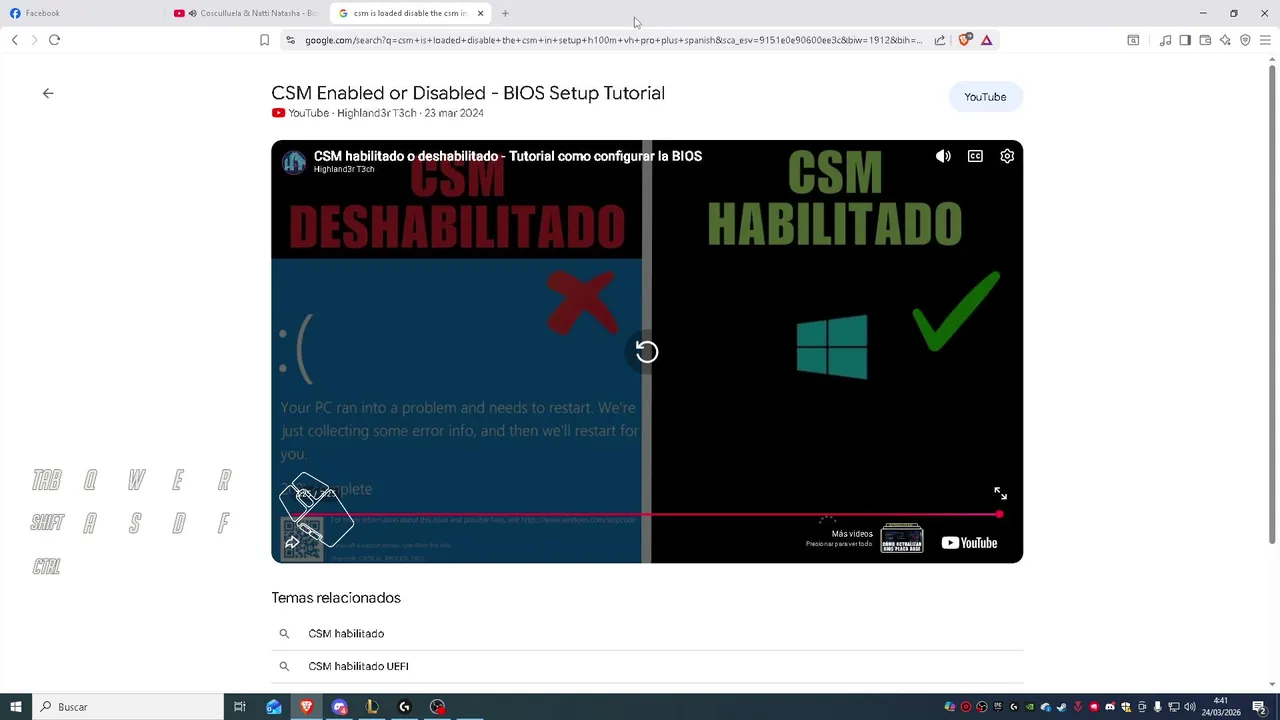The image size is (1280, 720).
Task: Open the tab search icon in the toolbar
Action: click(x=1133, y=40)
